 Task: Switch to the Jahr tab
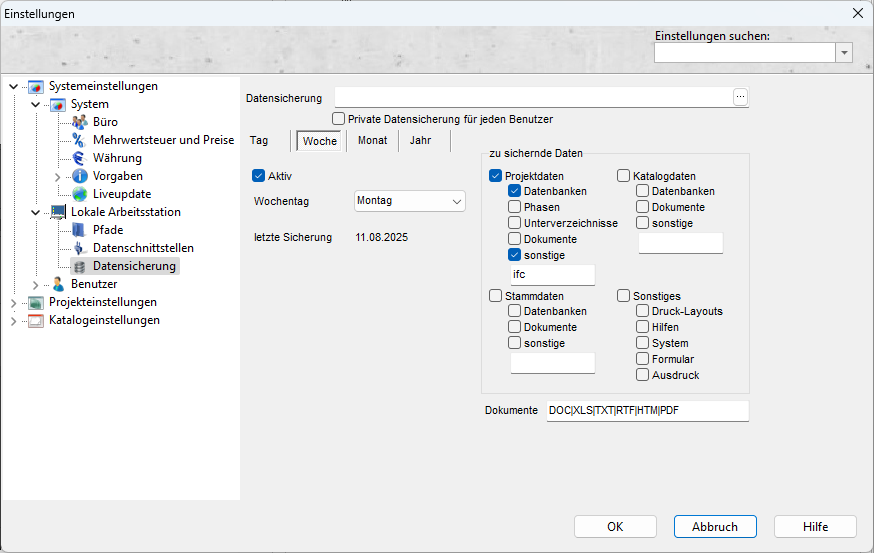(x=420, y=141)
